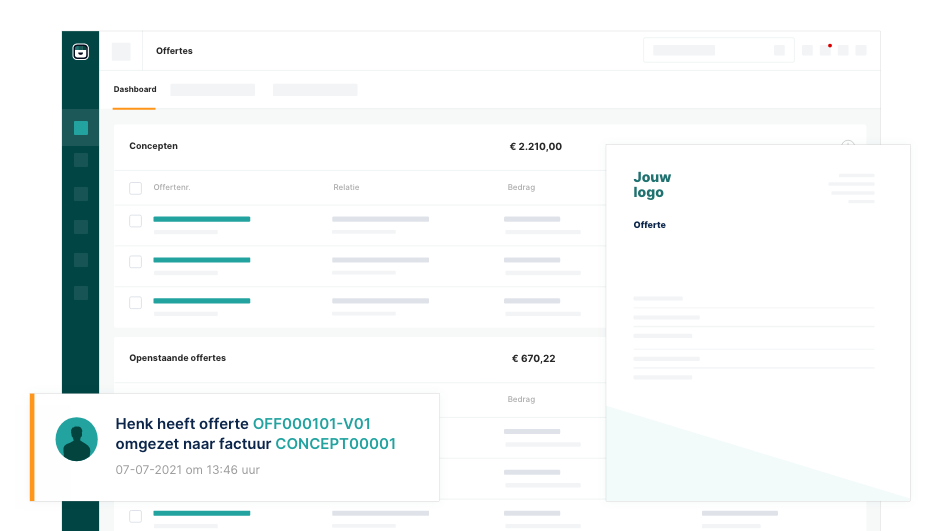Check the first row checkbox under Concepten

[135, 221]
